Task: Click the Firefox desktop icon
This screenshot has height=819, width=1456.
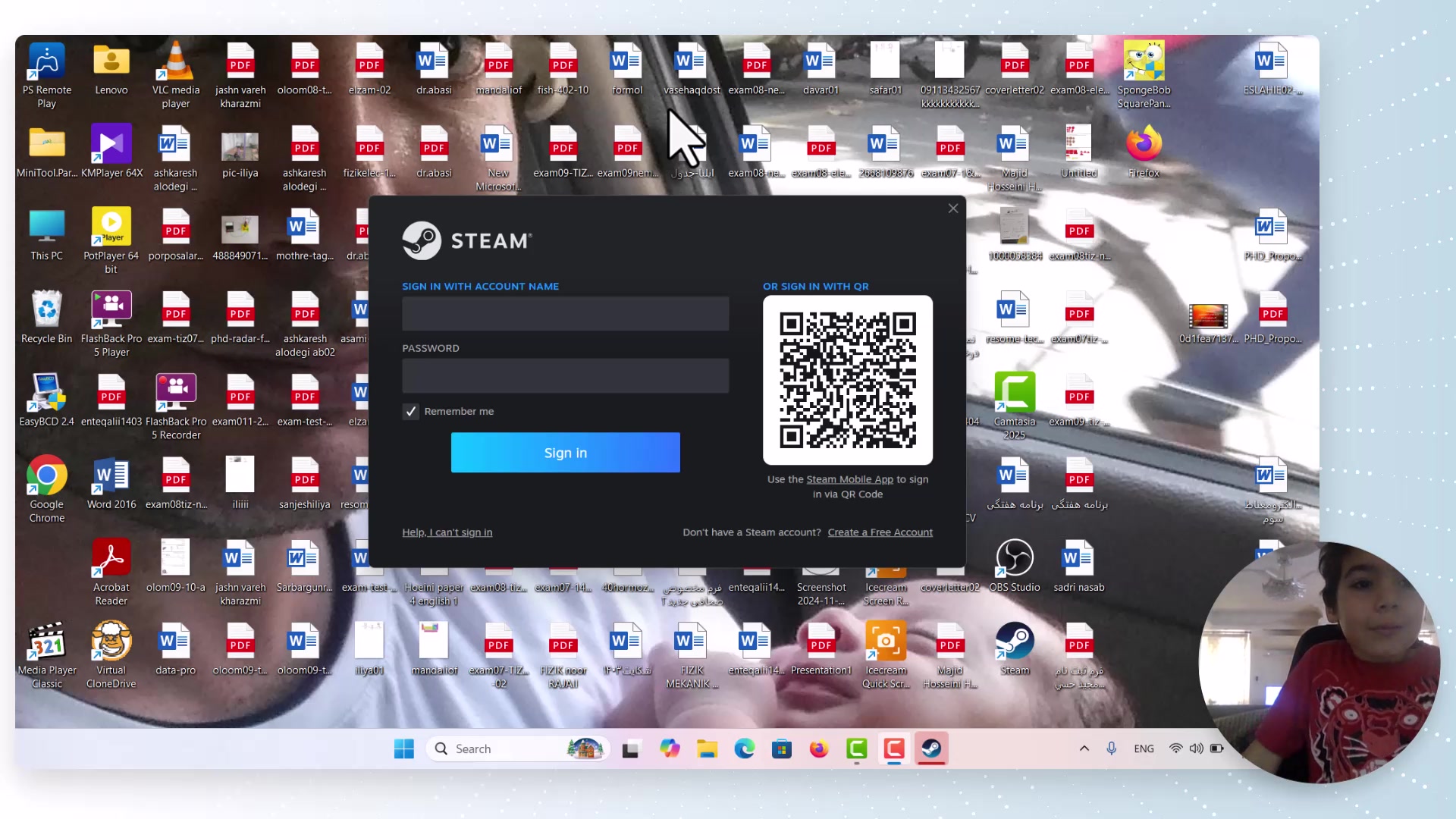Action: (1144, 144)
